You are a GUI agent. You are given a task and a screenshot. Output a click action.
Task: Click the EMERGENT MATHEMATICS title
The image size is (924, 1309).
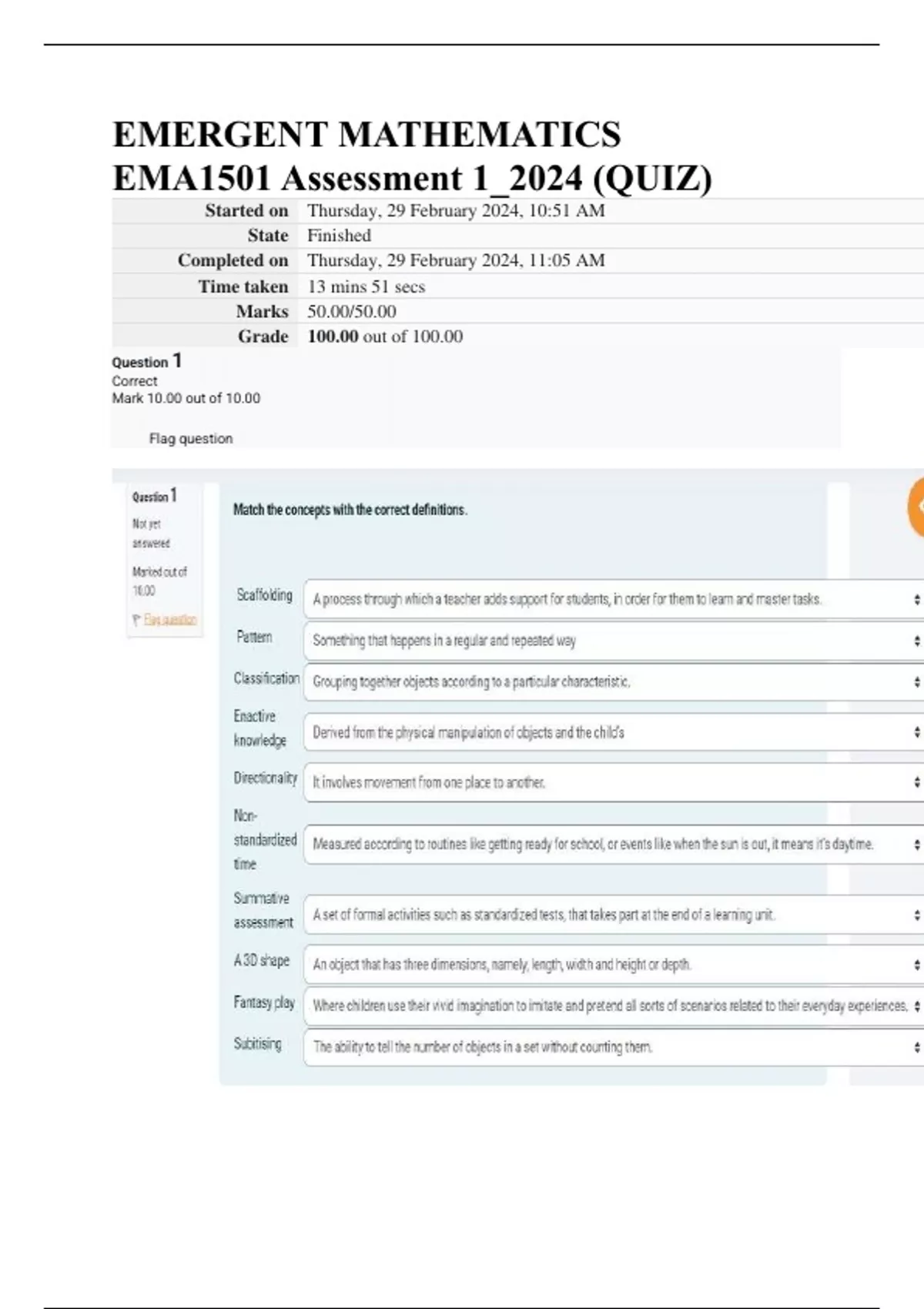367,135
